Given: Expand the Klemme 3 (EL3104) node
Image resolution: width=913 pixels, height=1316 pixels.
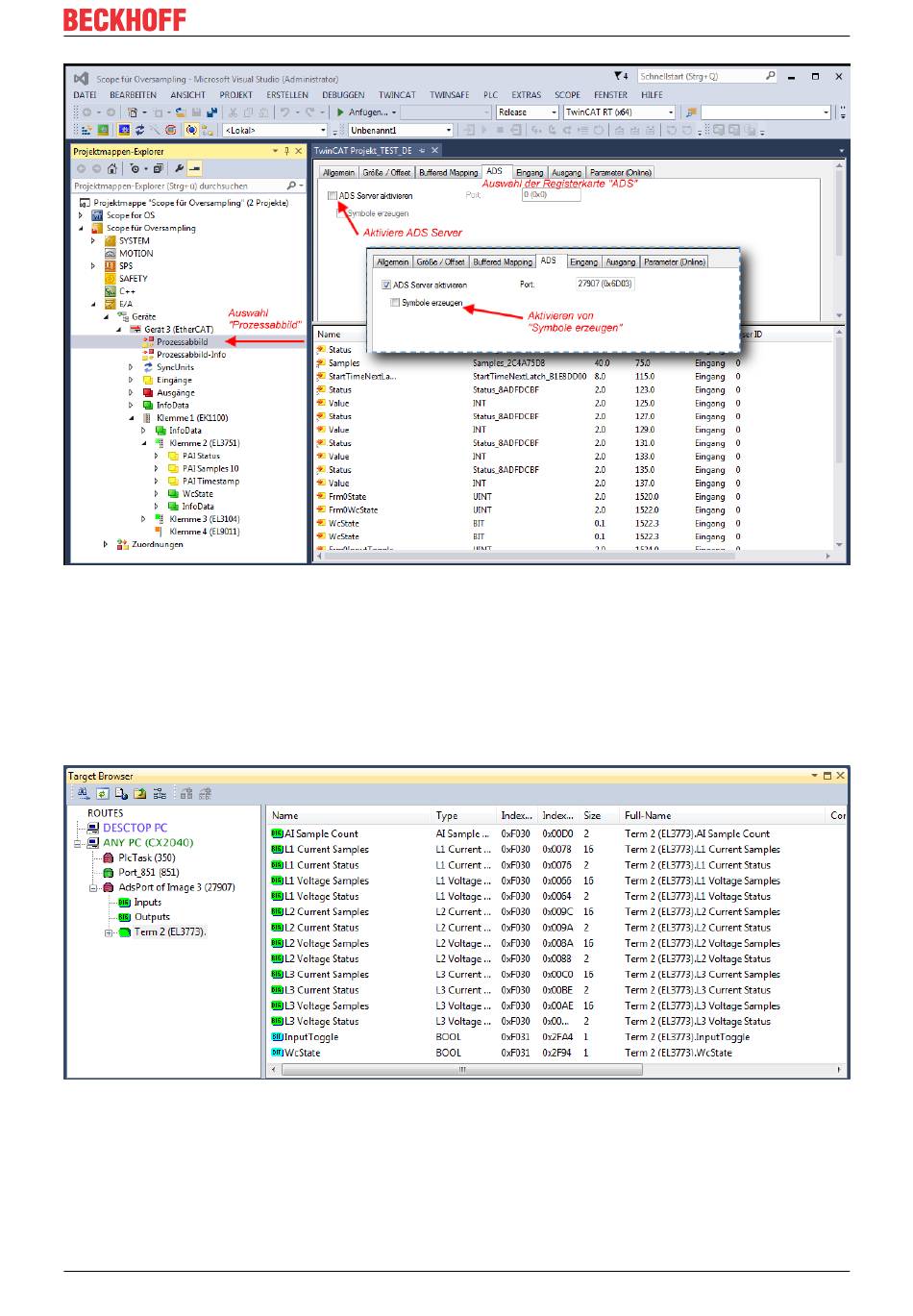Looking at the screenshot, I should pyautogui.click(x=143, y=519).
